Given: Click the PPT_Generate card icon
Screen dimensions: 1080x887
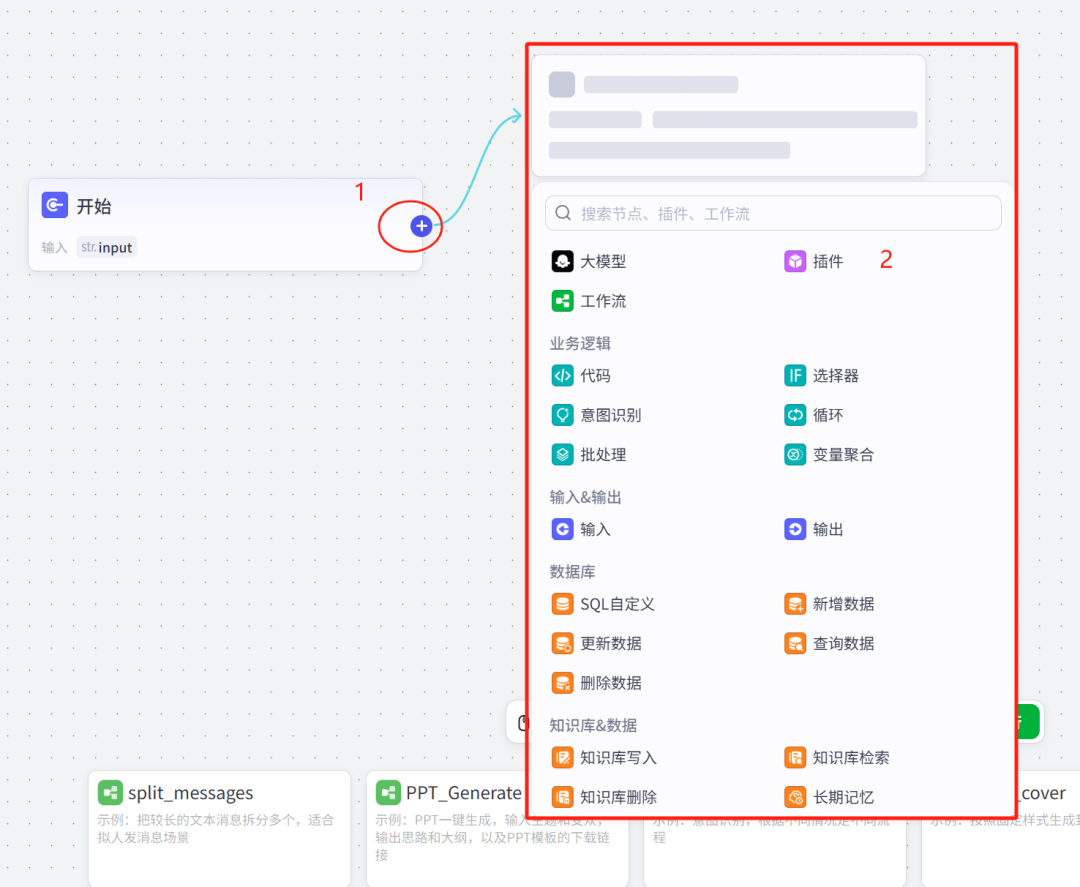Looking at the screenshot, I should point(388,793).
